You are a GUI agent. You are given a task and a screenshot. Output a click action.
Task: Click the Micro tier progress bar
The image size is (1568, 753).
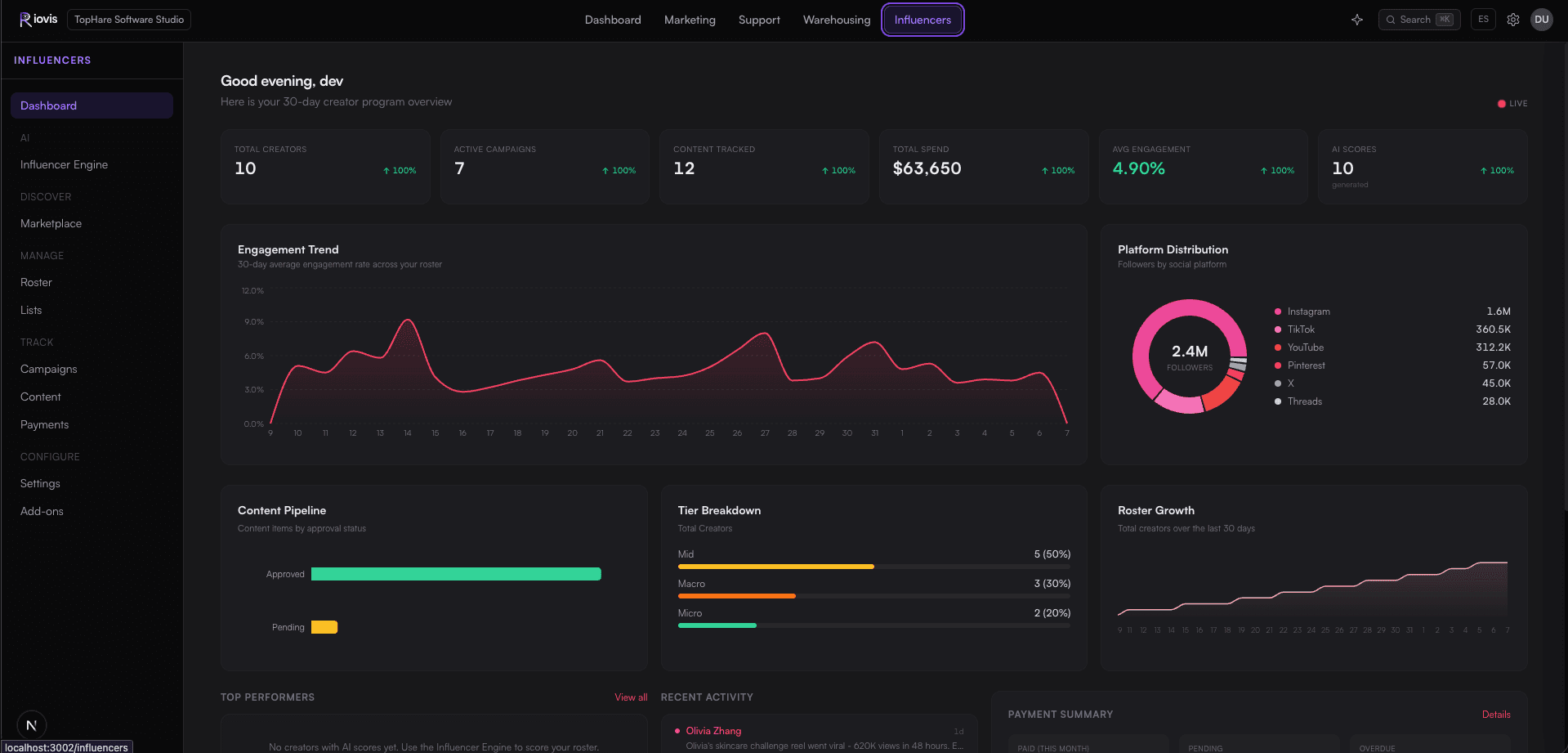[x=874, y=625]
